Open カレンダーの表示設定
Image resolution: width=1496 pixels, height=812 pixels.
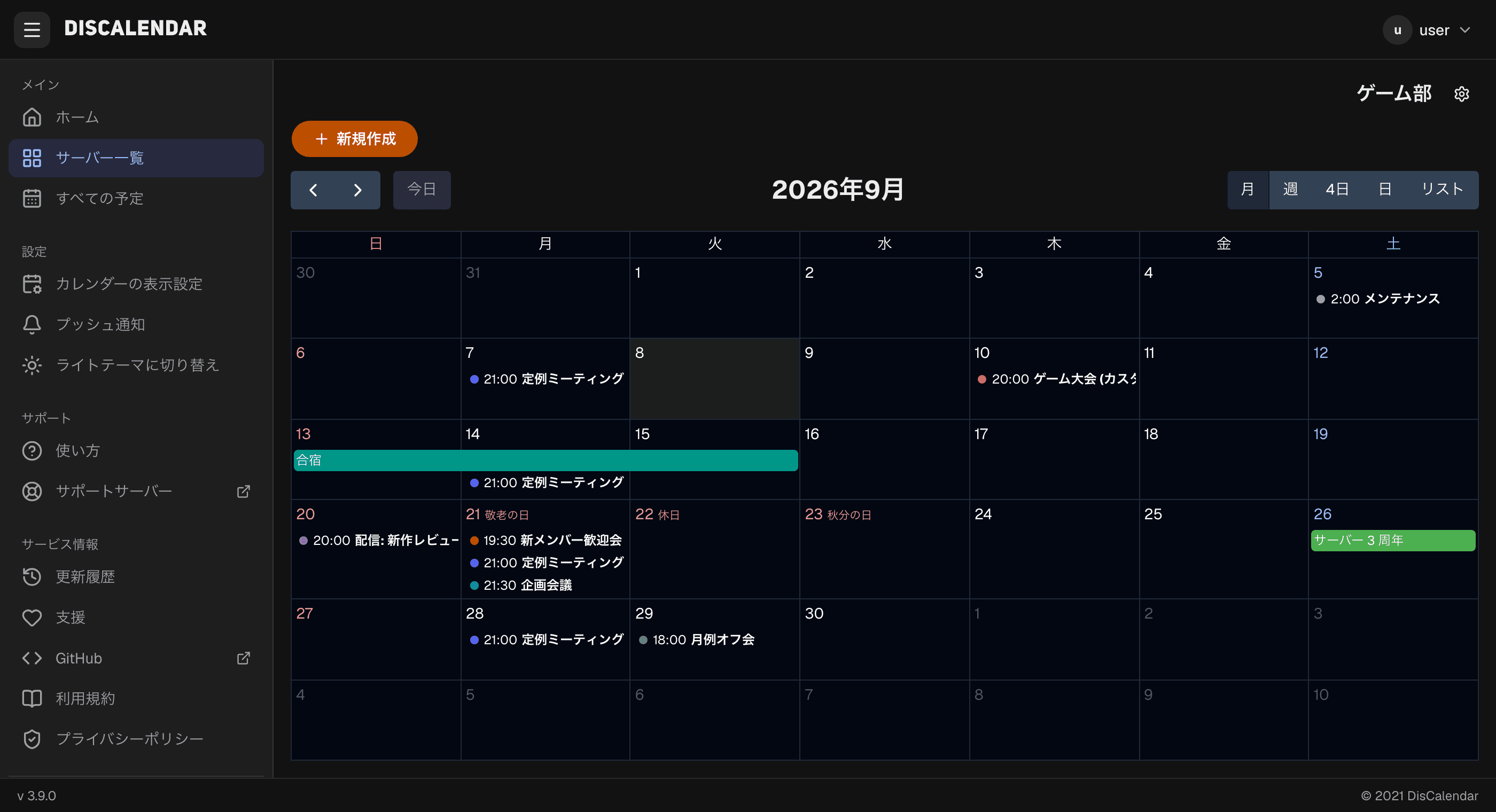tap(136, 284)
